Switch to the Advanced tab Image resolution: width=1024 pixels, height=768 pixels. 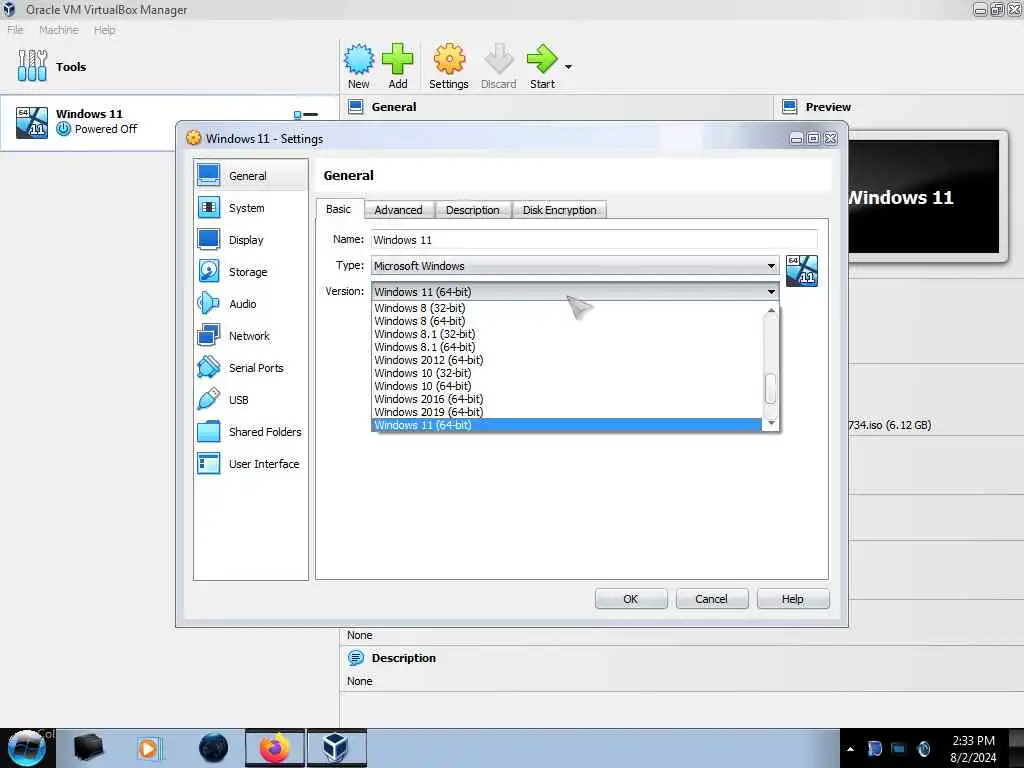point(398,210)
